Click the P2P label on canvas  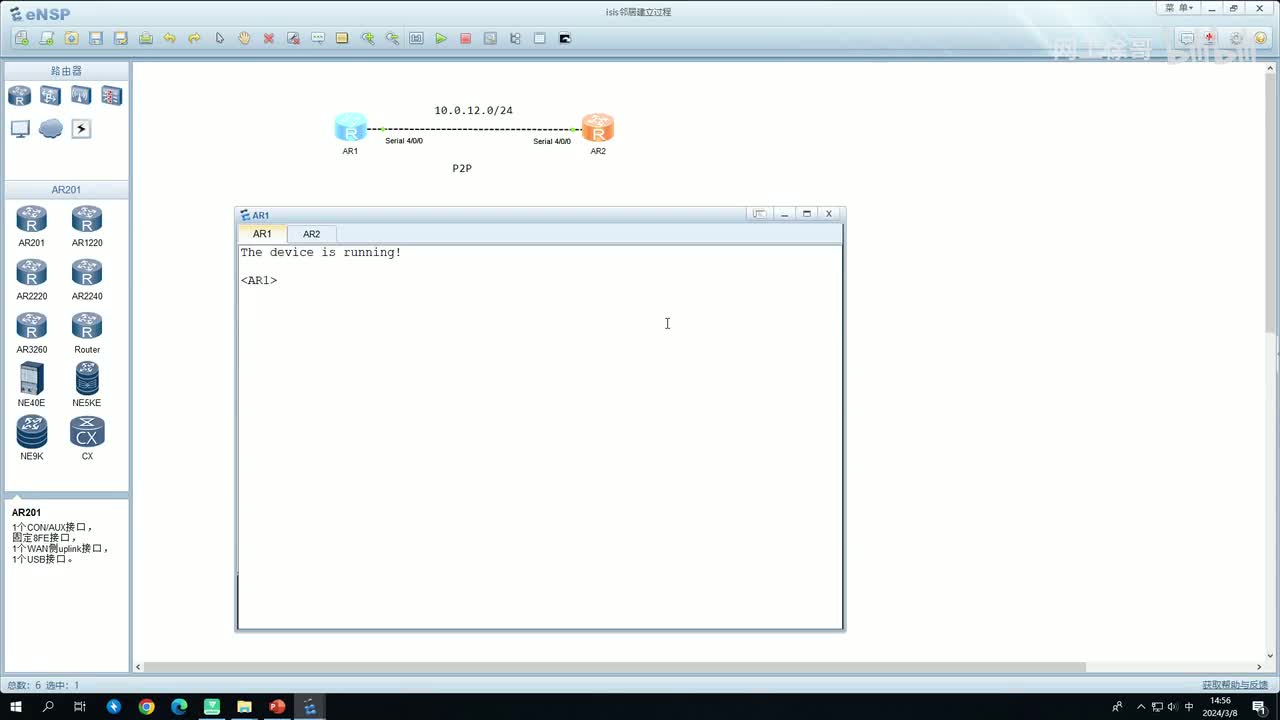pyautogui.click(x=462, y=169)
